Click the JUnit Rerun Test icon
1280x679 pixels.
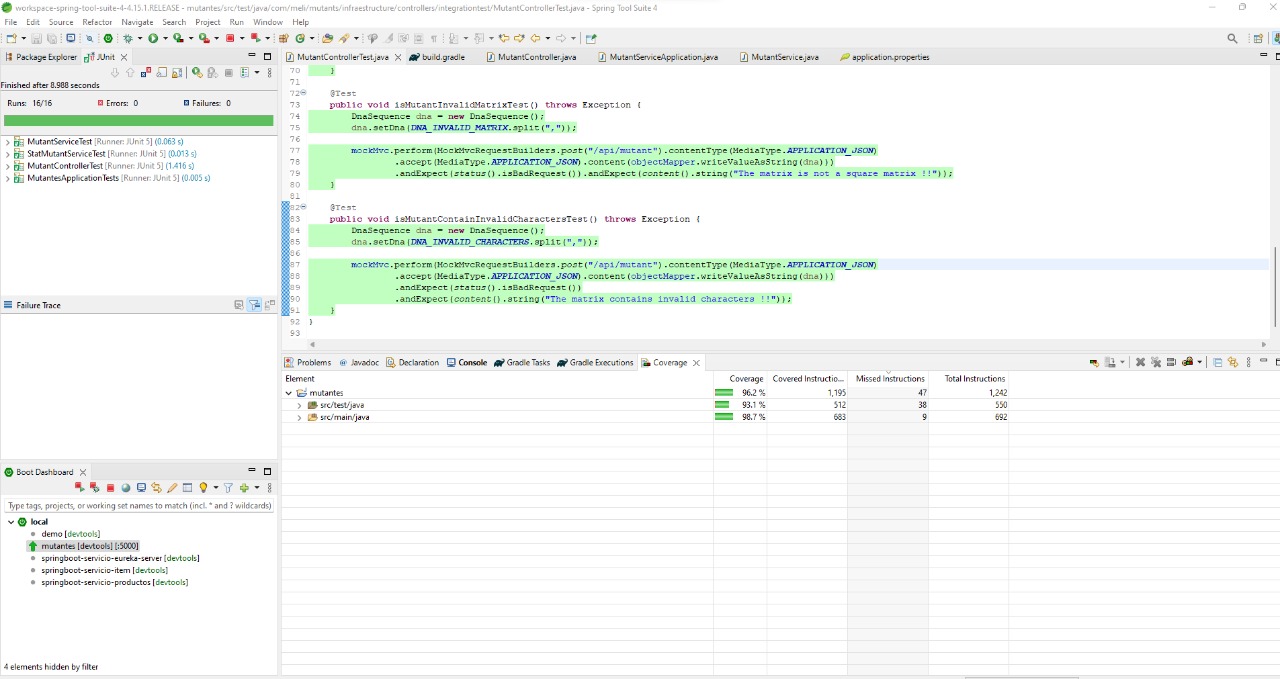click(x=197, y=73)
